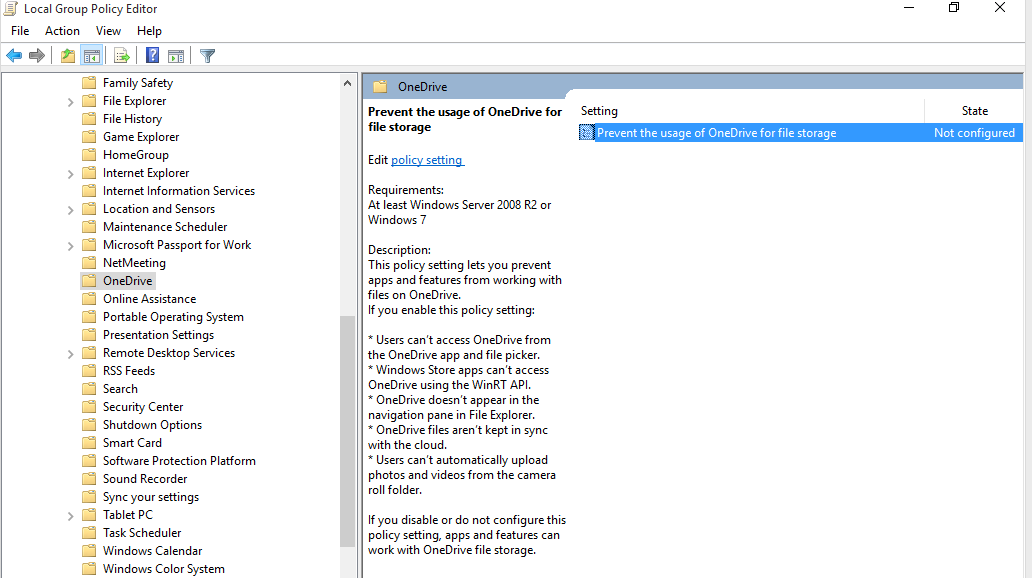Click the tree pane scroll up arrow

[x=348, y=83]
